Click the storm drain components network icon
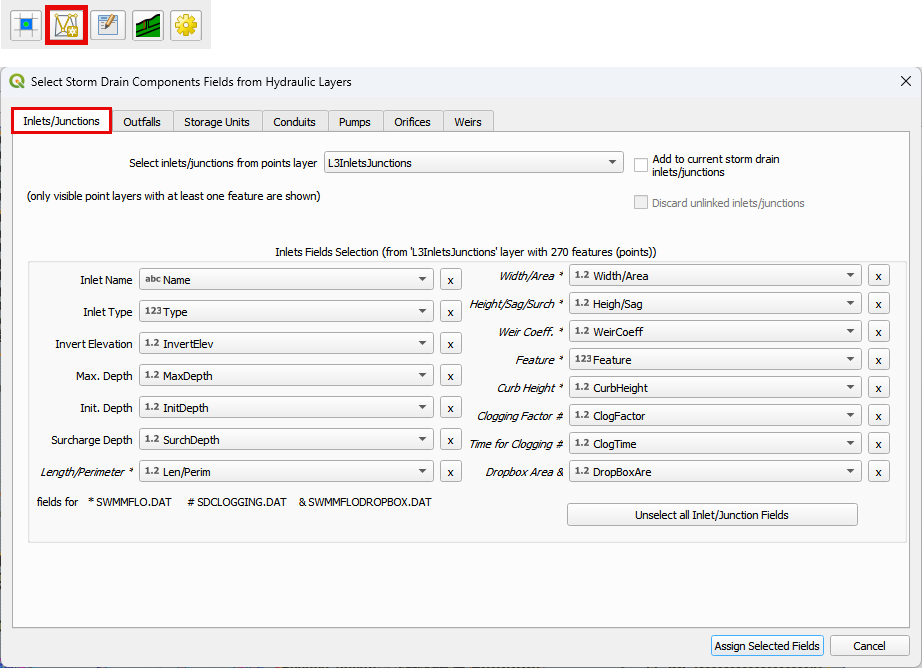The image size is (922, 668). click(x=66, y=25)
